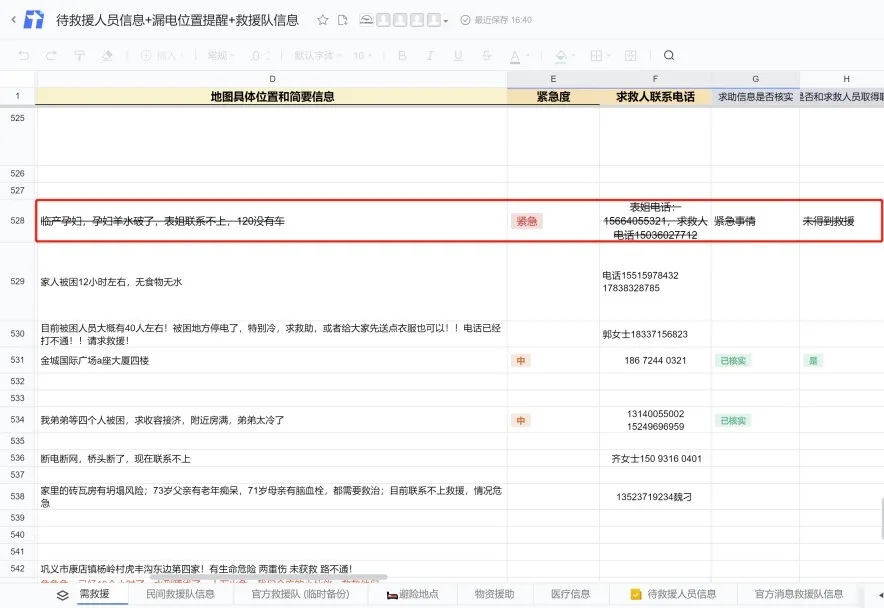
Task: Select column G header
Action: [755, 79]
